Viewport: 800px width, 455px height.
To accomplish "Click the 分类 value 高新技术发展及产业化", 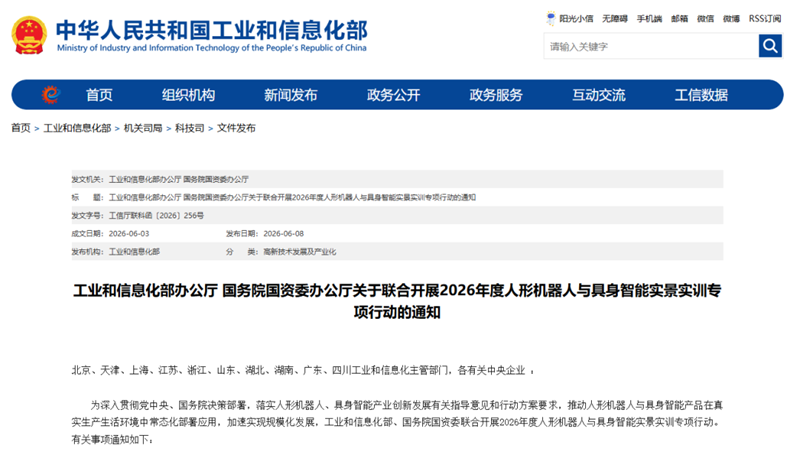I will pos(299,252).
